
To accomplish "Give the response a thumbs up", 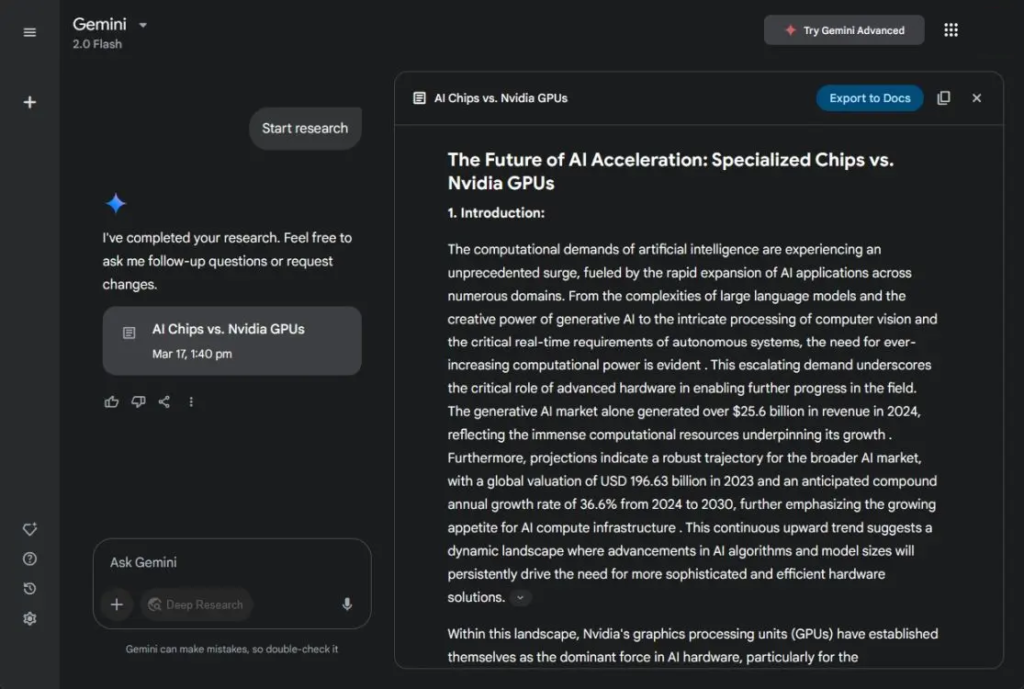I will click(111, 401).
